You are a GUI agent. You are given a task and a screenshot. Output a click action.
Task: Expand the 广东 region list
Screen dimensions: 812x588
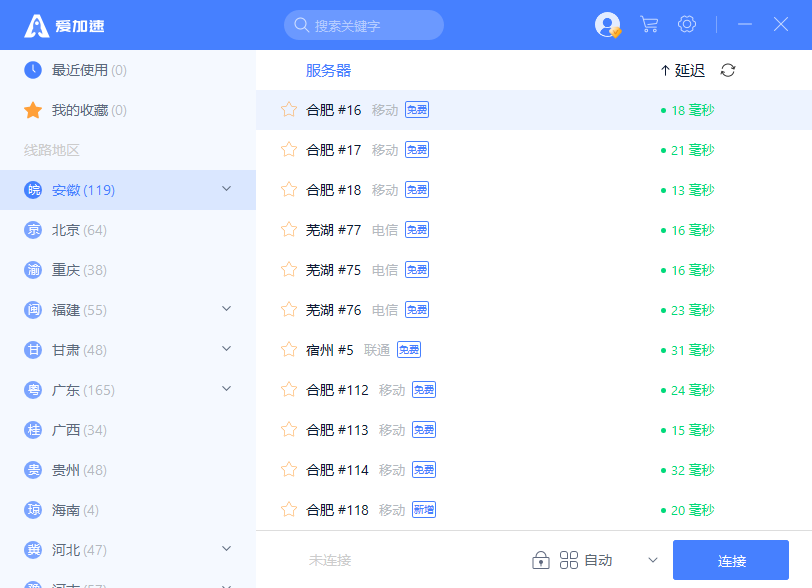[x=226, y=389]
